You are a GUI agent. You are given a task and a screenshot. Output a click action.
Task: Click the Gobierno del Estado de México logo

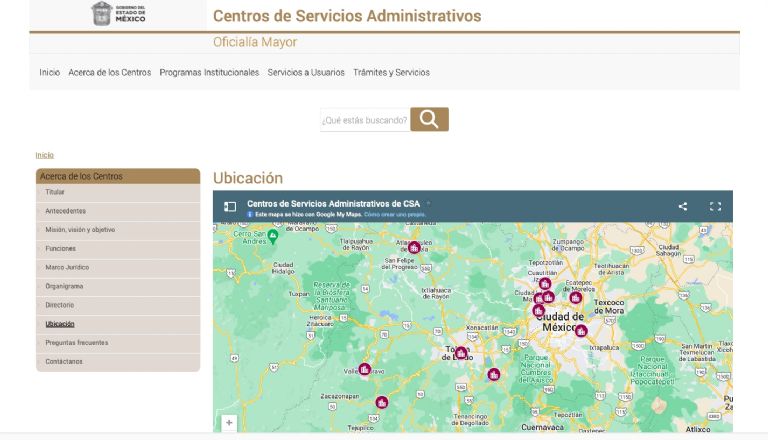pos(119,13)
